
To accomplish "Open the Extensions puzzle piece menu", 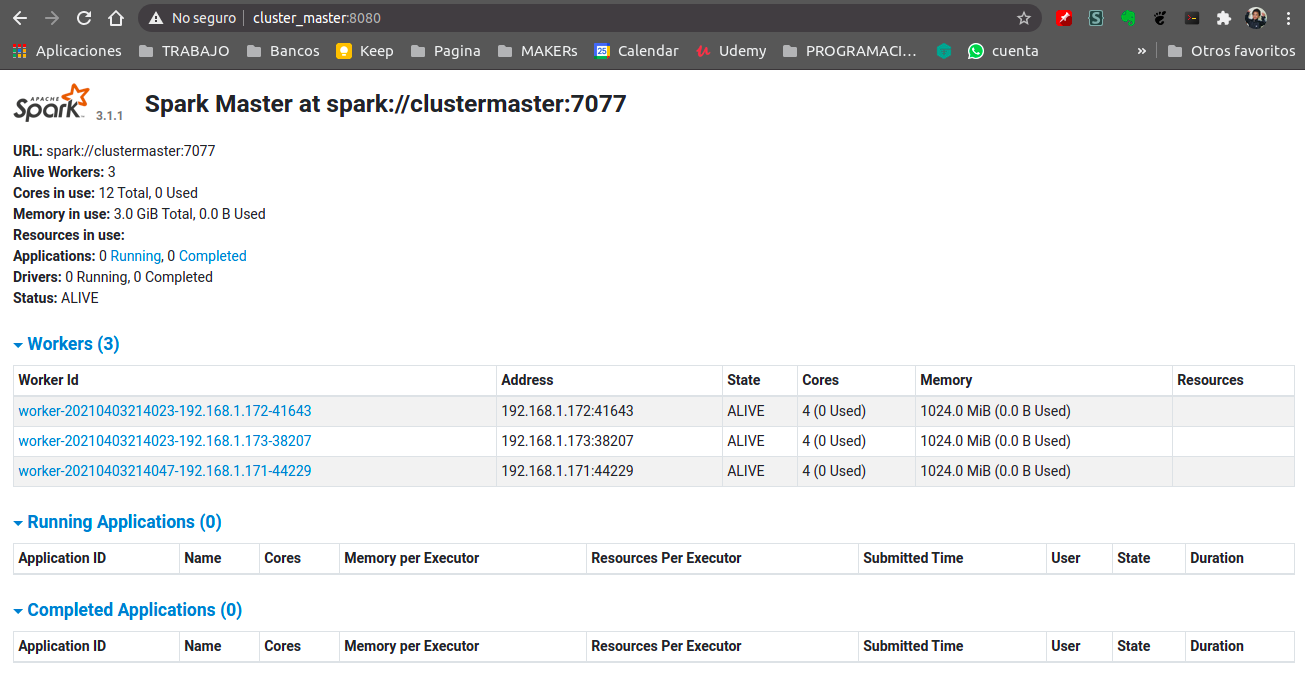I will coord(1223,18).
